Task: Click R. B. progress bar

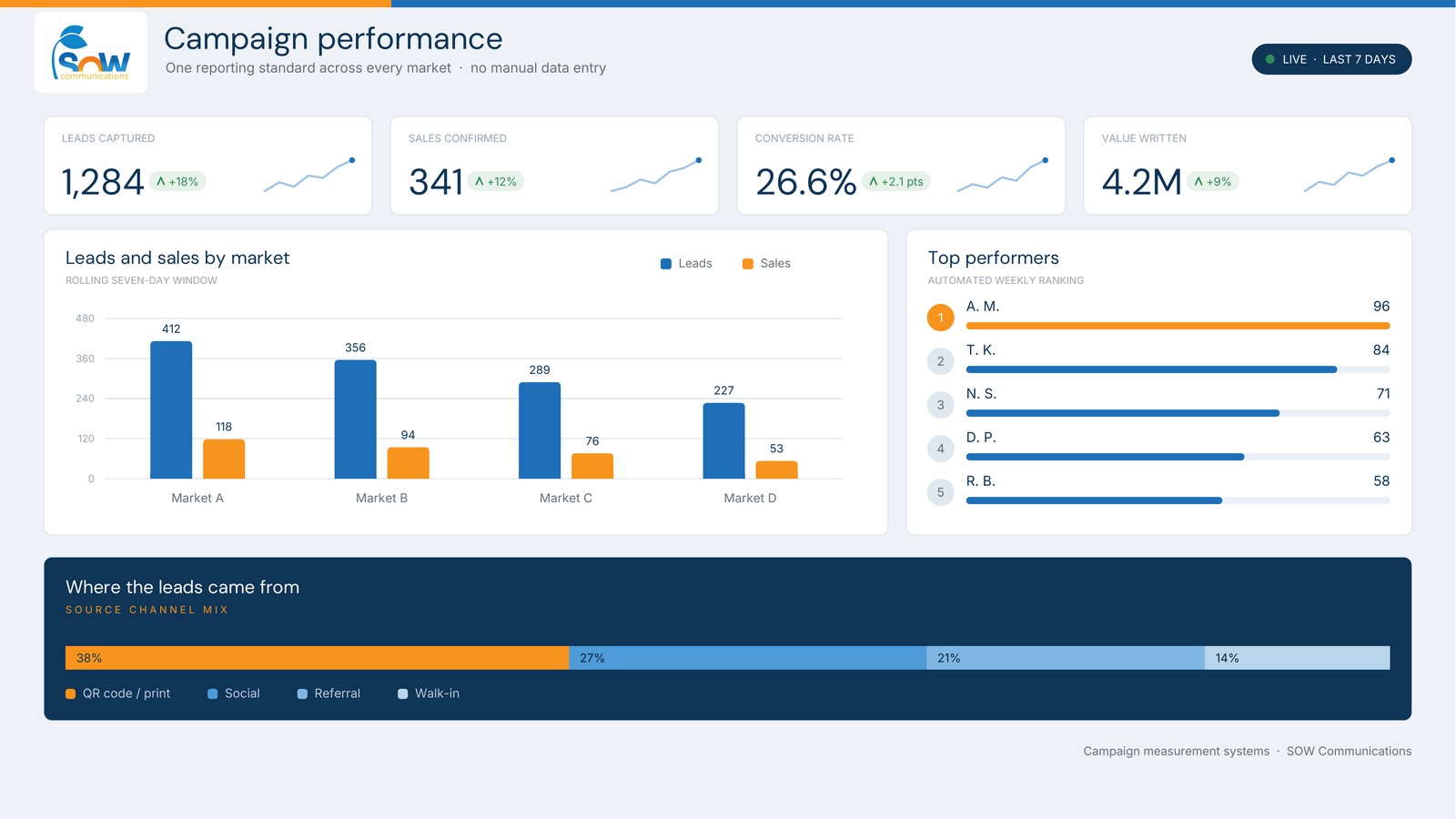Action: coord(1178,500)
